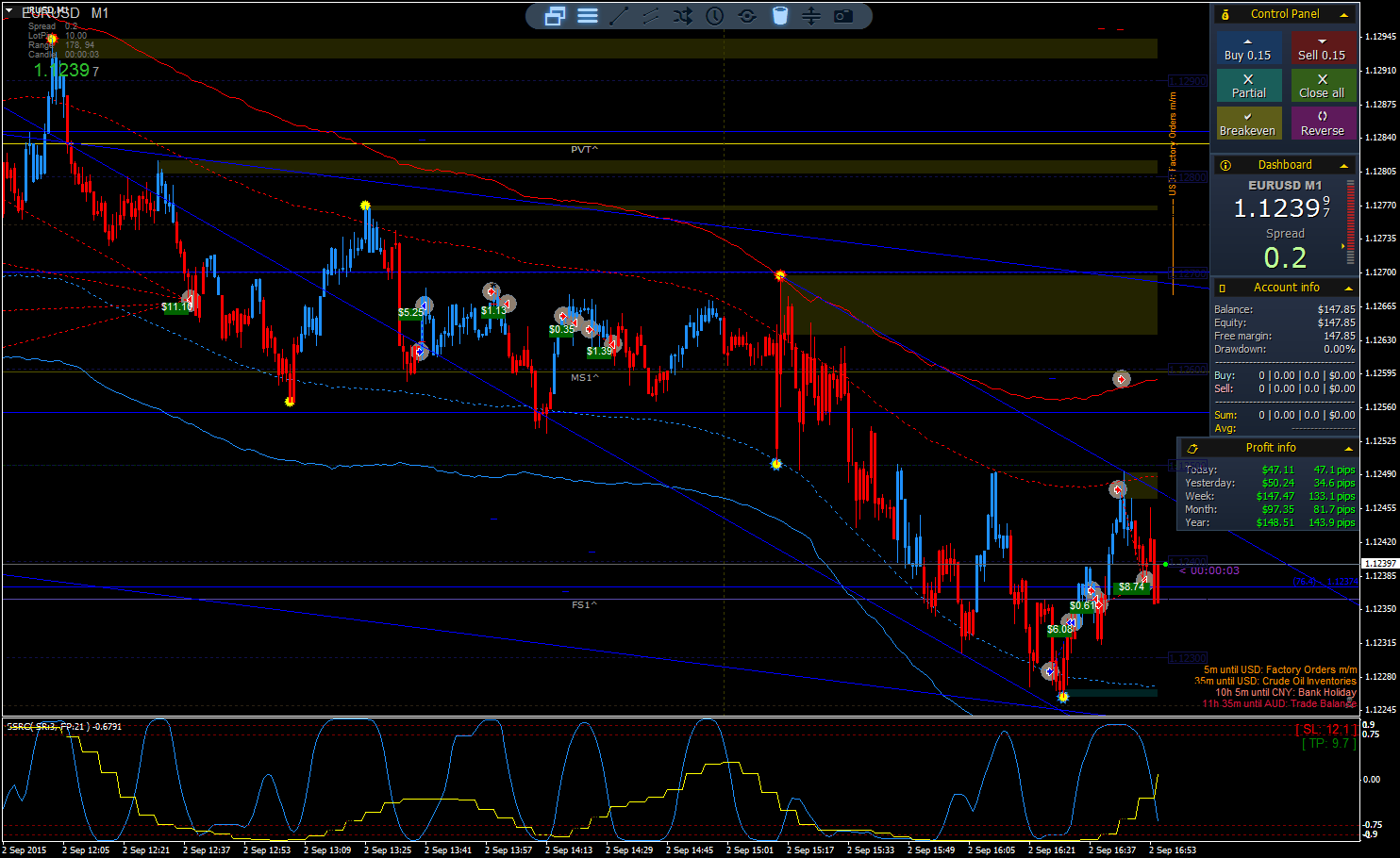Click the PVT^ pivot line label
The image size is (1400, 858).
click(x=584, y=150)
